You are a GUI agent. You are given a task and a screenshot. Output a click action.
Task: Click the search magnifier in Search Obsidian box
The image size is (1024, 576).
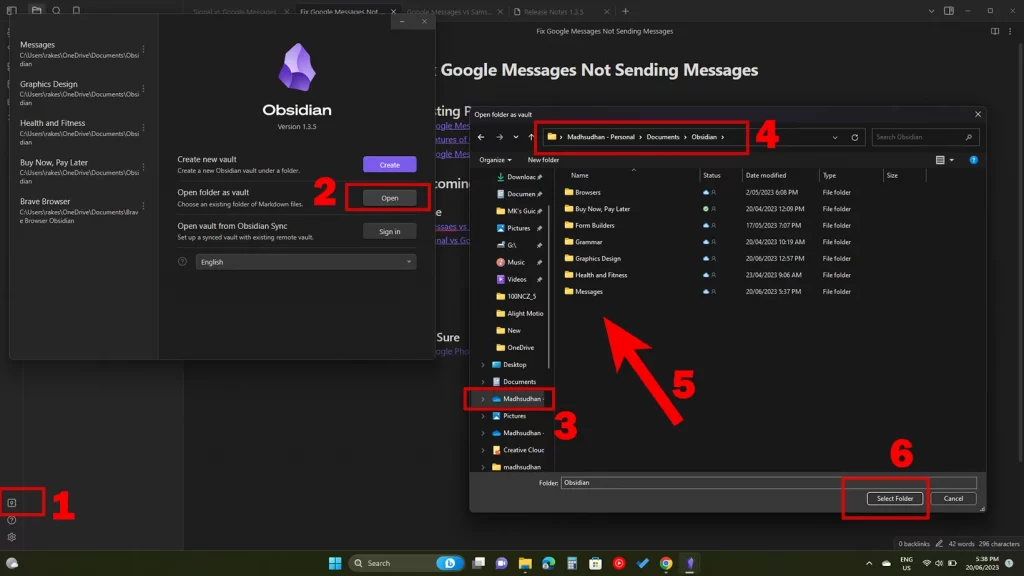pyautogui.click(x=968, y=137)
